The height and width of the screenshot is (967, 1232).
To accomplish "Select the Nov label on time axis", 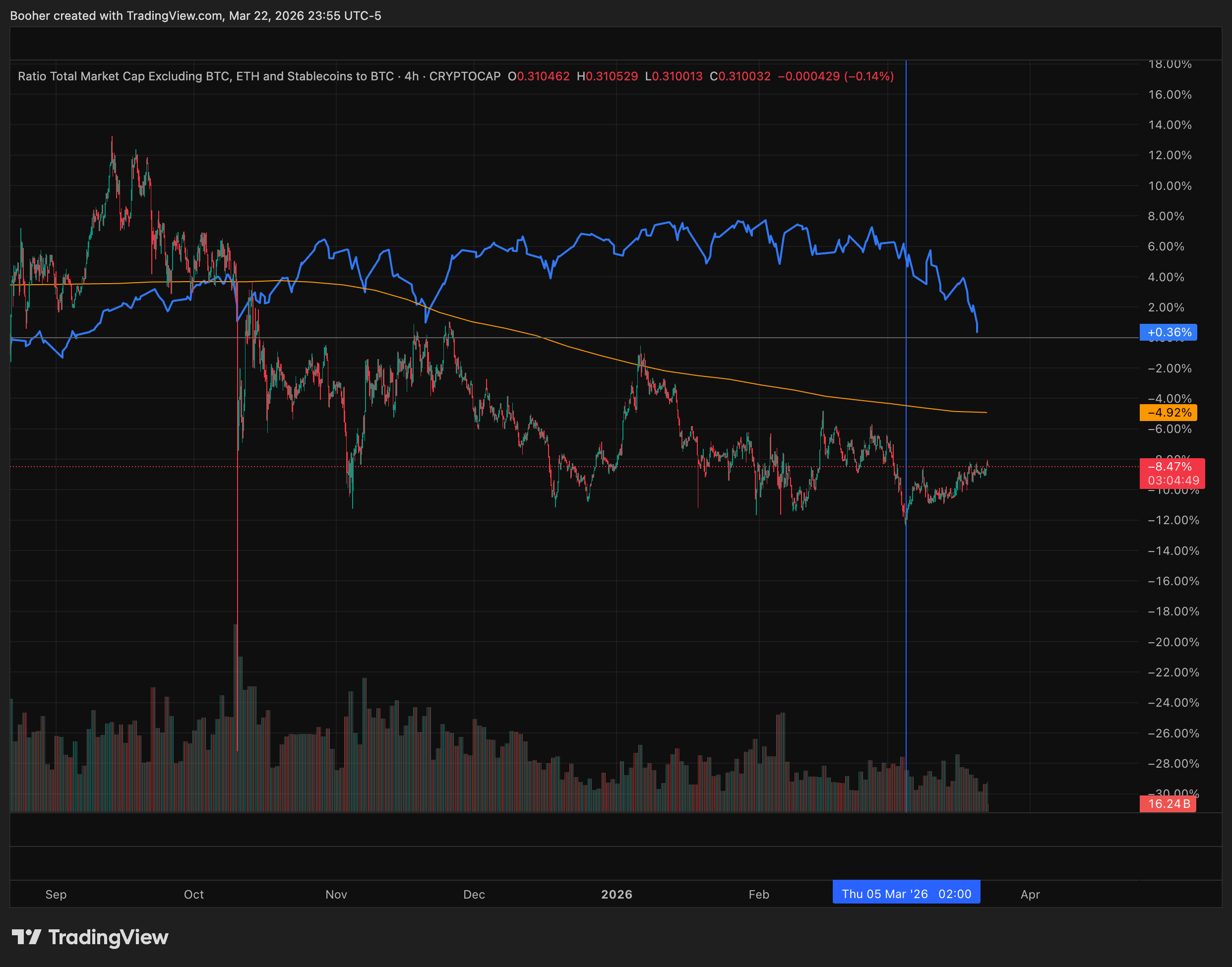I will [x=336, y=894].
